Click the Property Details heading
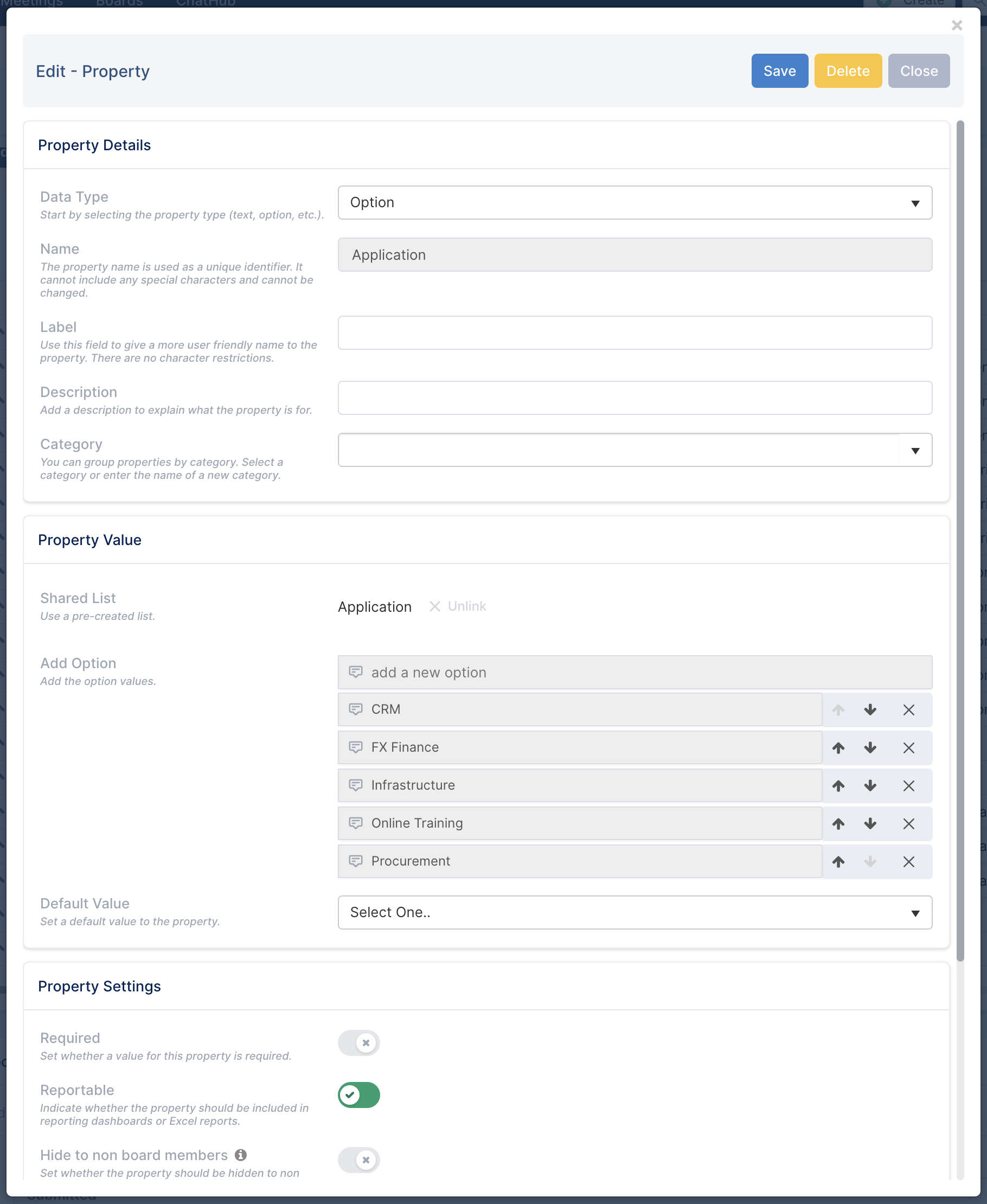 click(x=94, y=145)
